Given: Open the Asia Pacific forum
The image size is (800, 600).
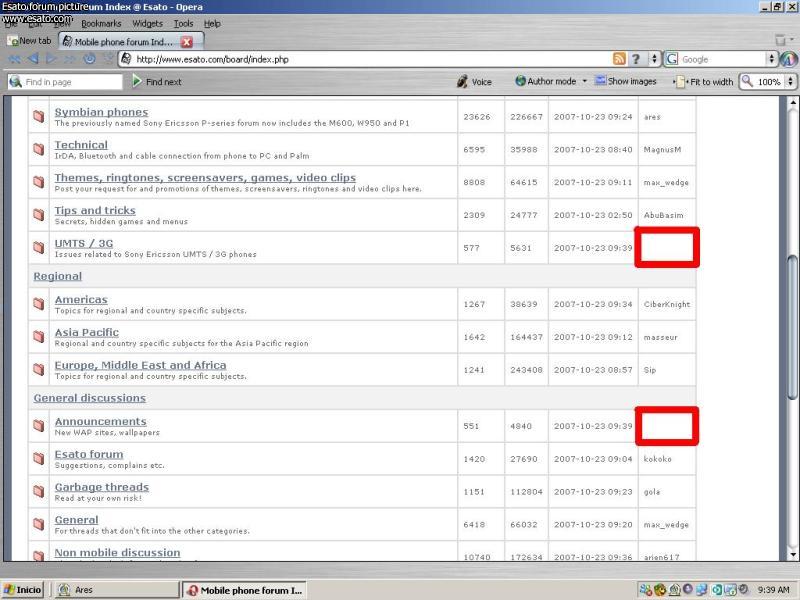Looking at the screenshot, I should pyautogui.click(x=87, y=332).
